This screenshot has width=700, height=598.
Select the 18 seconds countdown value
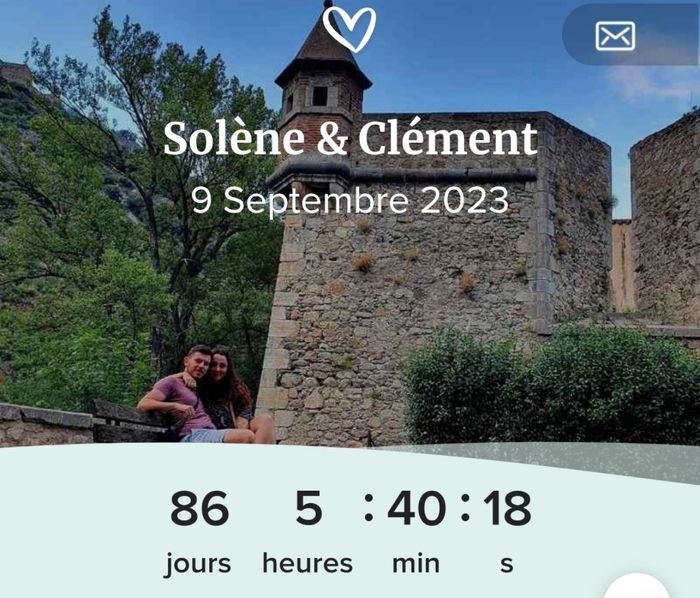click(x=508, y=508)
